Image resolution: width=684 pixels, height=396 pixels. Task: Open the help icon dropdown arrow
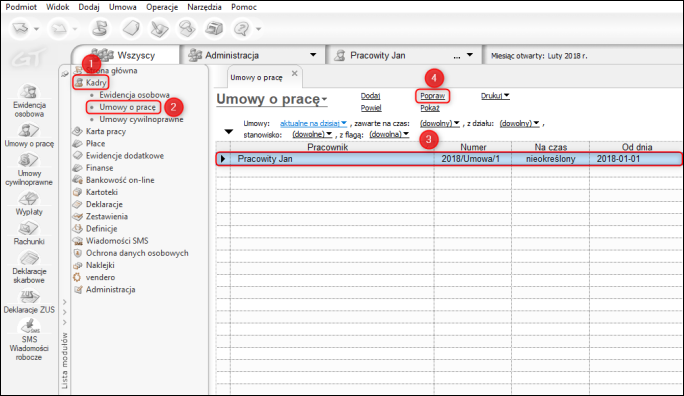(259, 29)
